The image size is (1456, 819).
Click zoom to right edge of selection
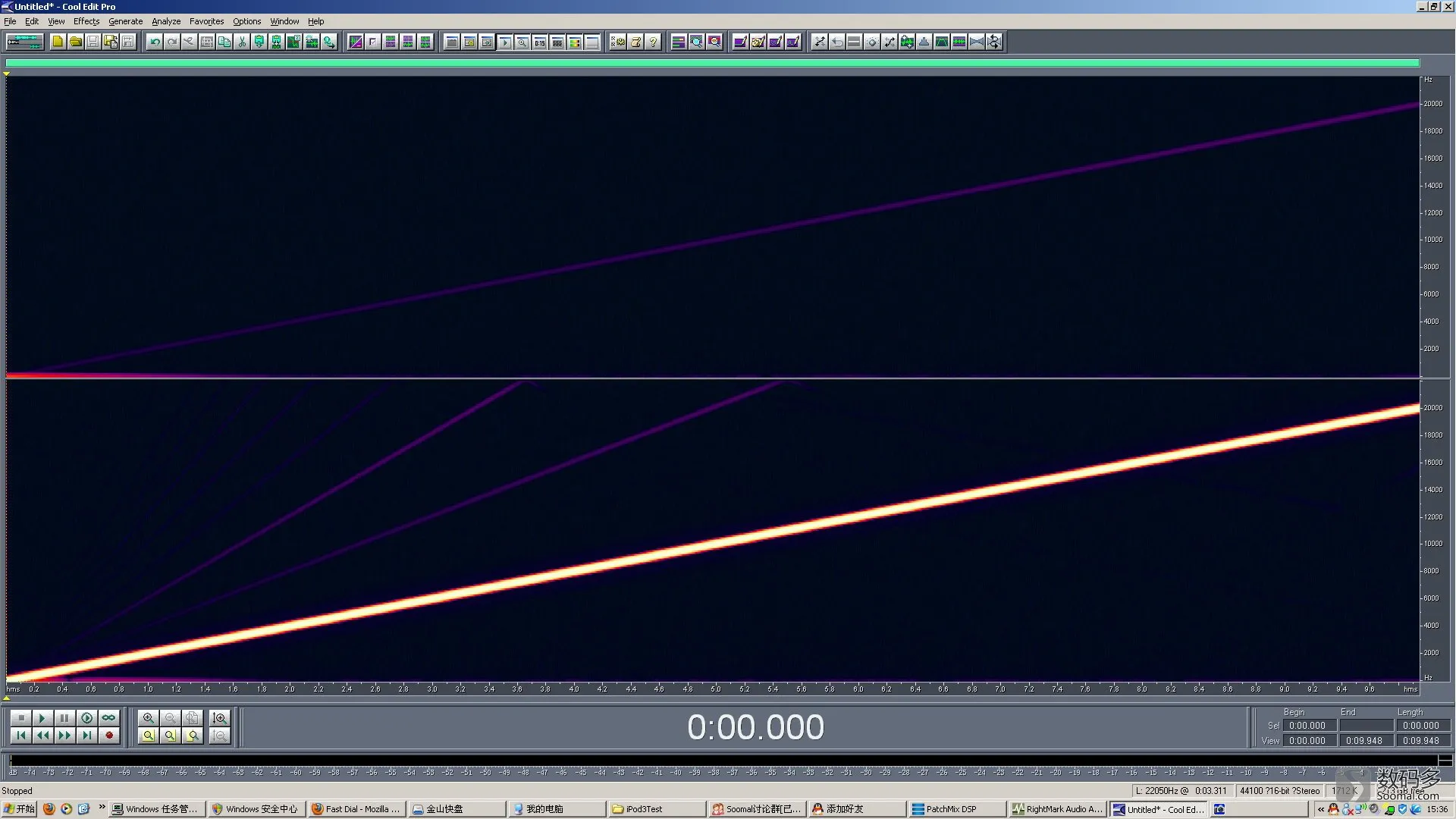pyautogui.click(x=193, y=735)
